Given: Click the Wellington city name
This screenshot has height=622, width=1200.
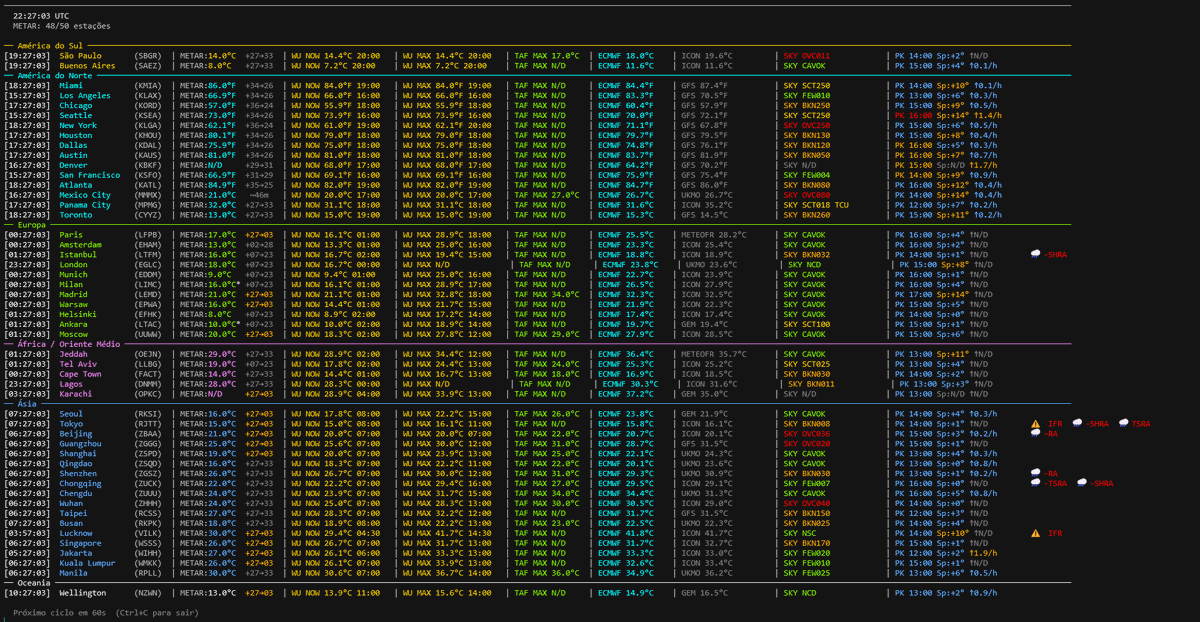Looking at the screenshot, I should click(83, 593).
